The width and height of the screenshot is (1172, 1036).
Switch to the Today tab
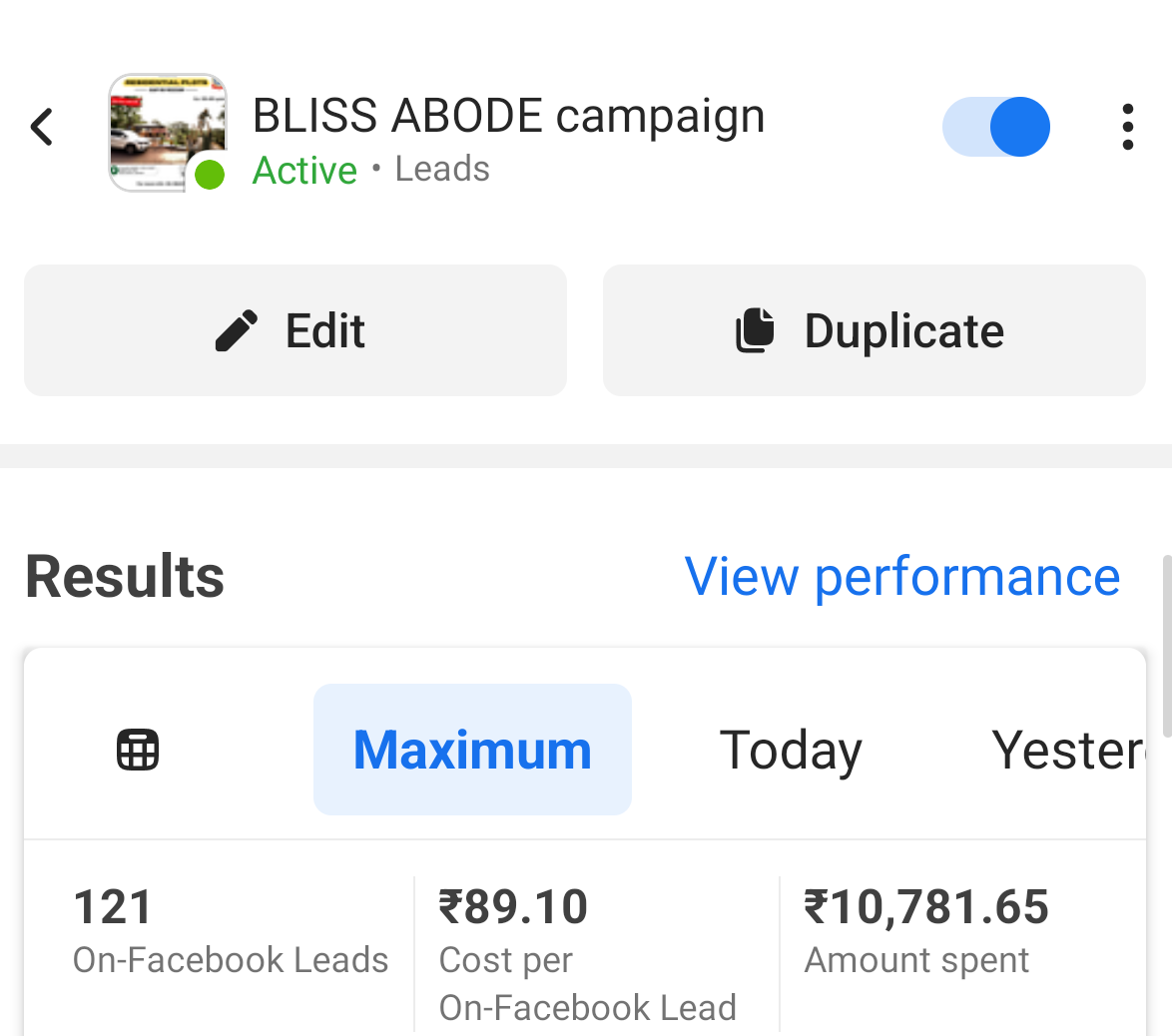coord(791,750)
